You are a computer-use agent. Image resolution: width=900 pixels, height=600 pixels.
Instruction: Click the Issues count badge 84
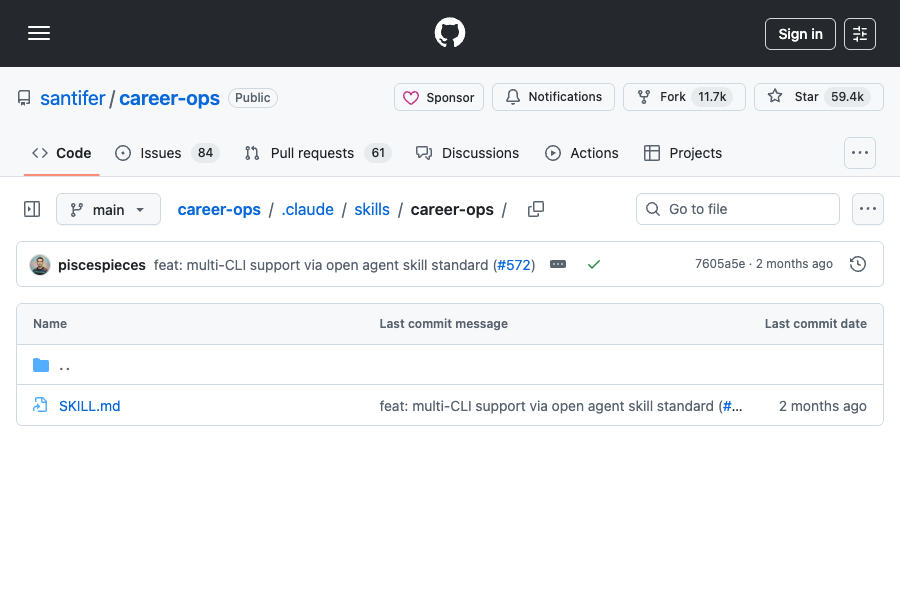pos(205,153)
